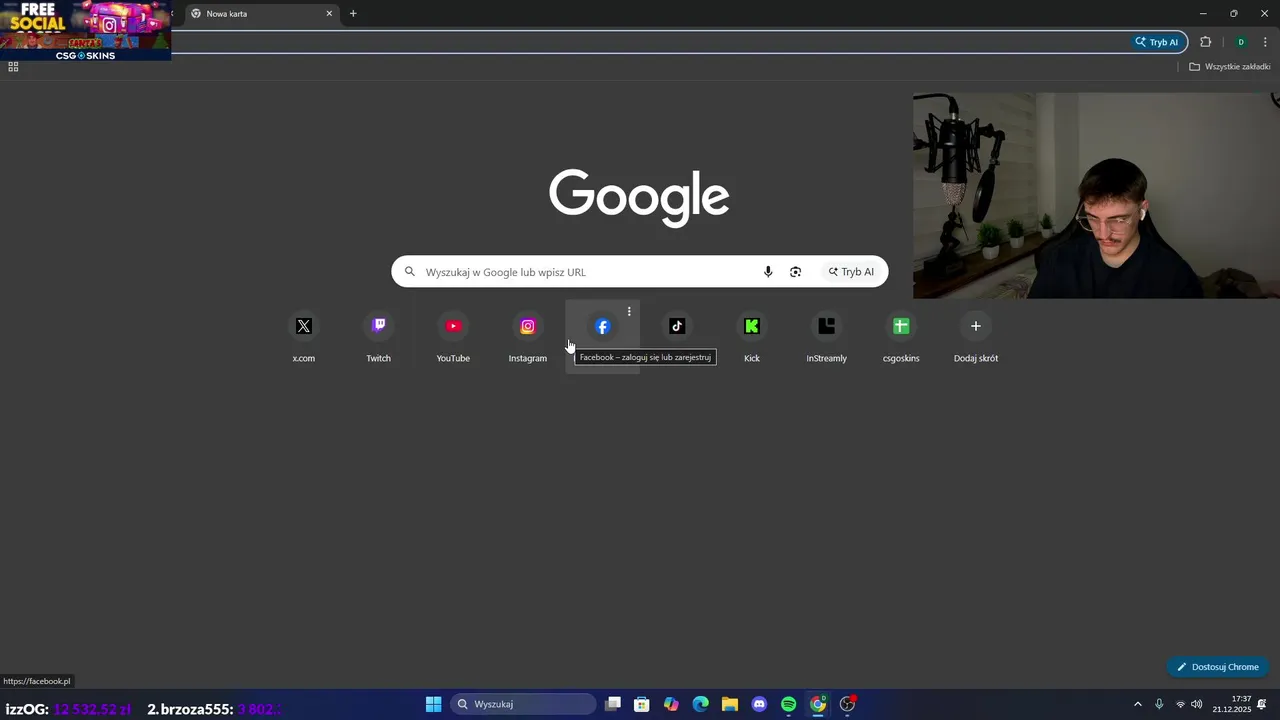Viewport: 1280px width, 720px height.
Task: Open File Explorer from the taskbar
Action: [x=730, y=704]
